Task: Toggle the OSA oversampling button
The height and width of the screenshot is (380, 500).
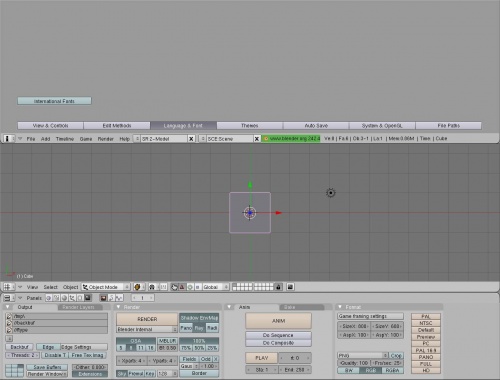Action: (136, 341)
